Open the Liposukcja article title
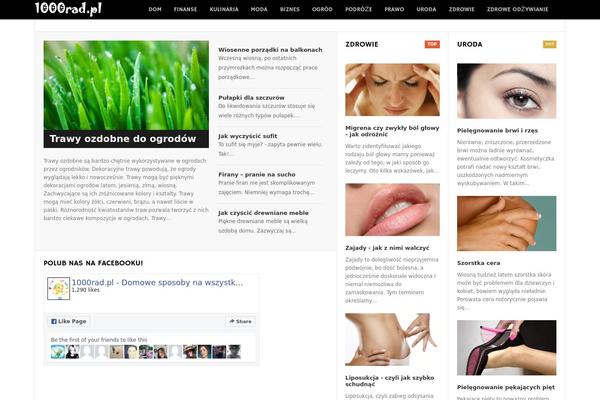 (390, 381)
